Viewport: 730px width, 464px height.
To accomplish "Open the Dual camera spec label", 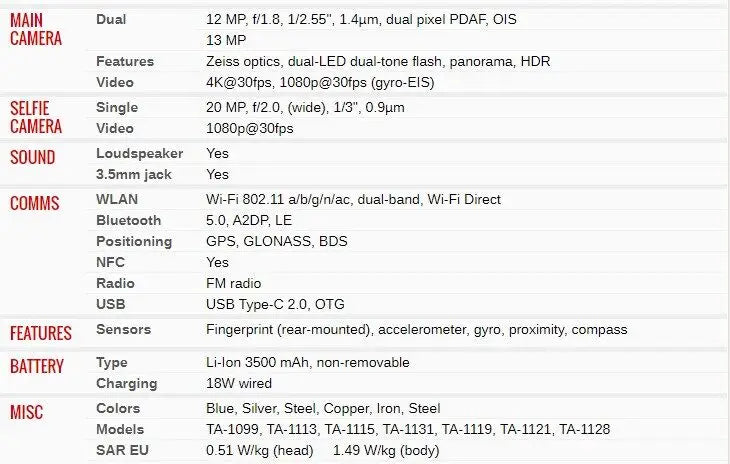I will (111, 20).
